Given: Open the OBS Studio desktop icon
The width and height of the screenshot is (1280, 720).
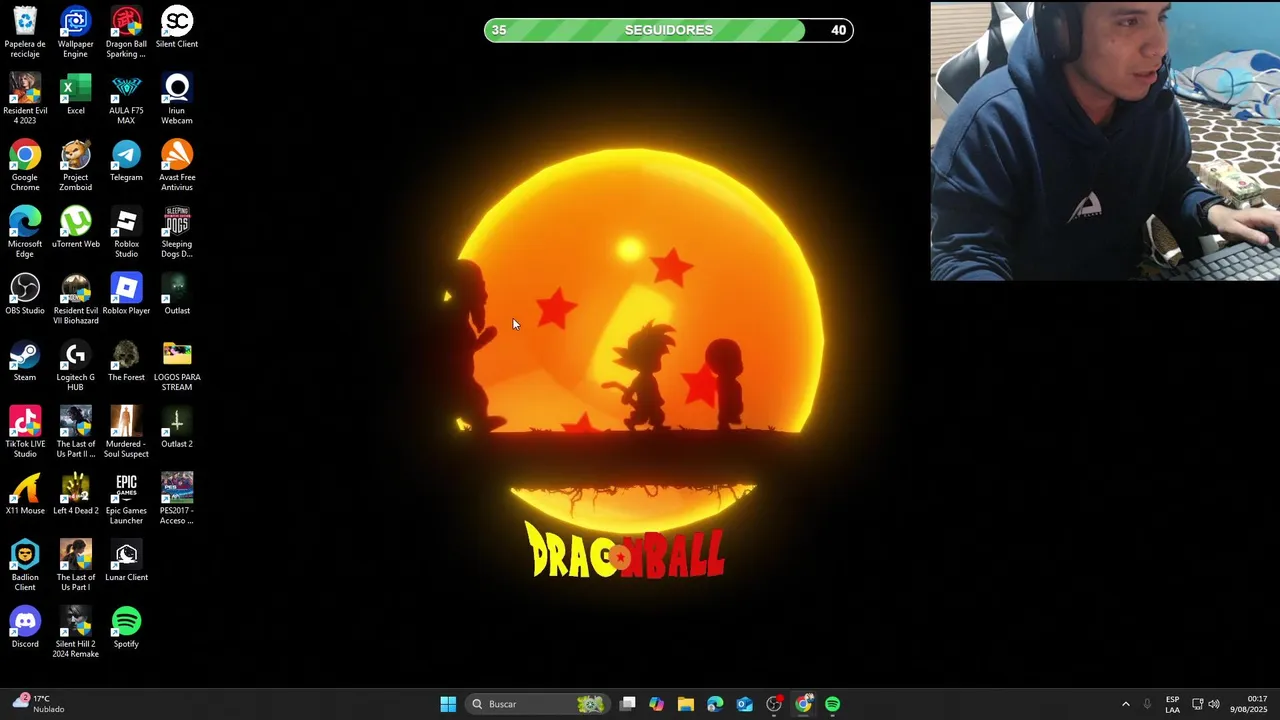Looking at the screenshot, I should point(25,294).
